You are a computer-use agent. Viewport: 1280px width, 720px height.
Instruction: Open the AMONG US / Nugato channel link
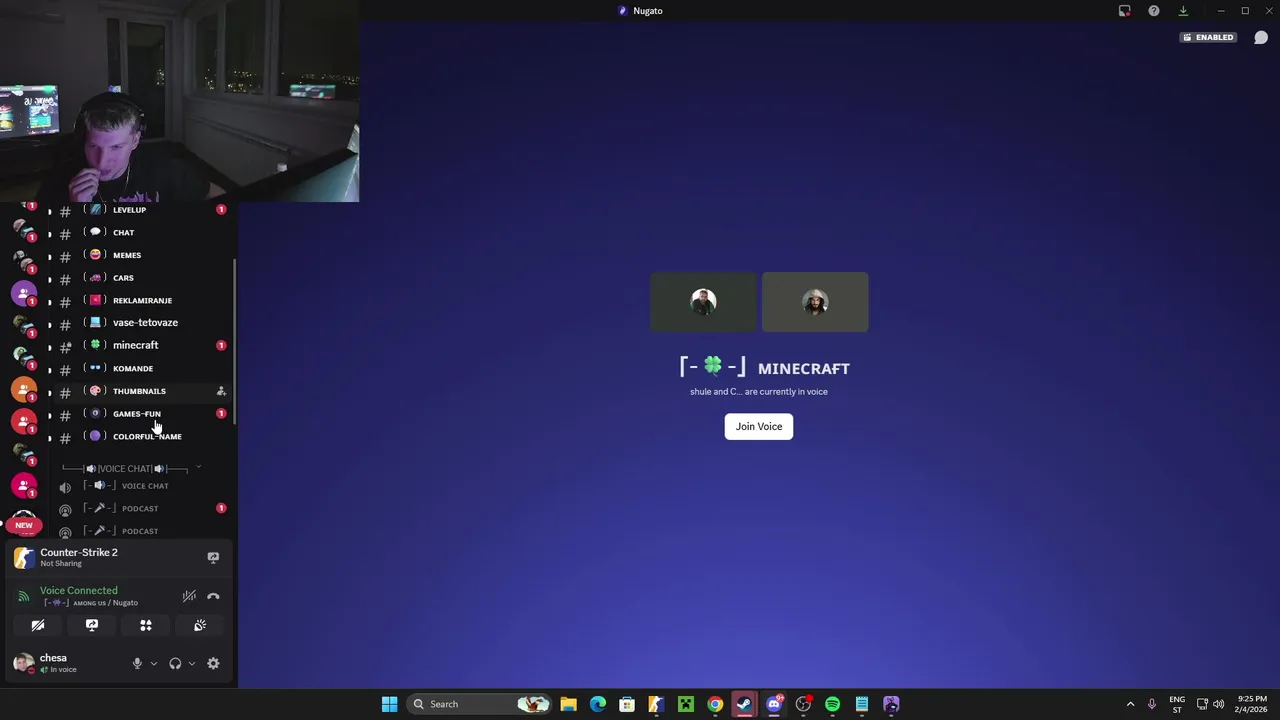point(91,603)
